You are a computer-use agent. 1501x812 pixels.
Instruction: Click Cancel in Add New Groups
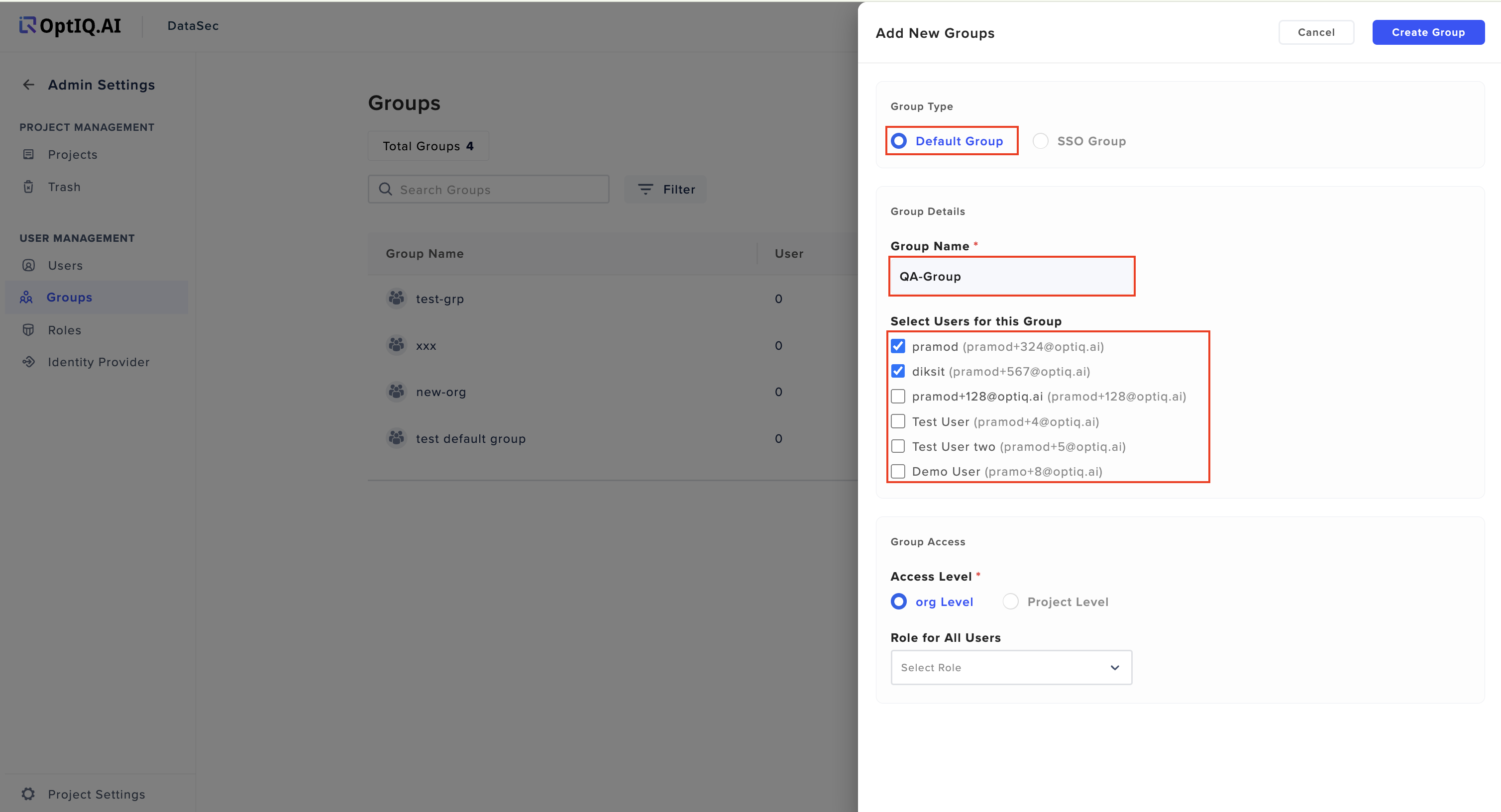pos(1316,33)
